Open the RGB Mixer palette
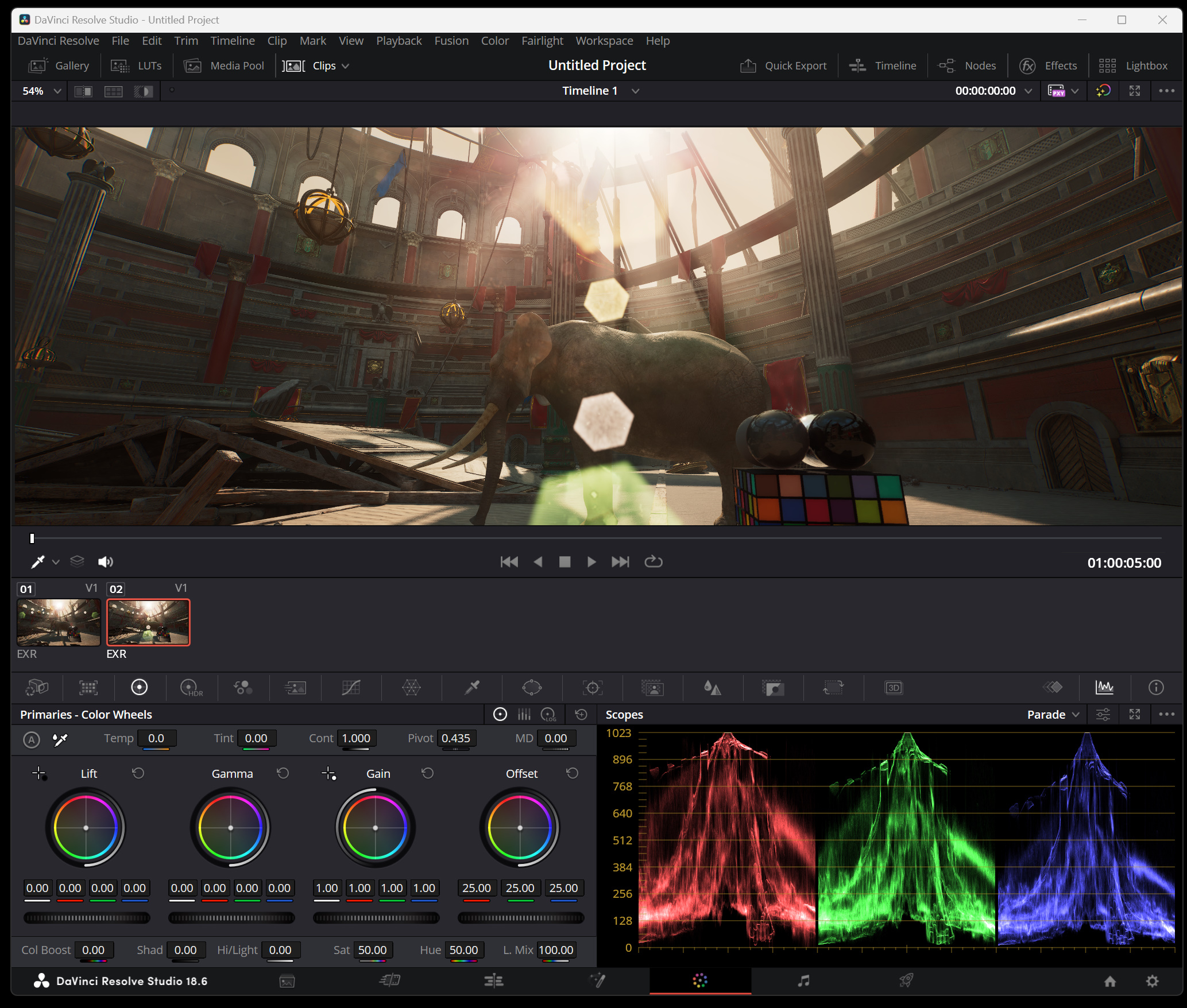1187x1008 pixels. 243,687
